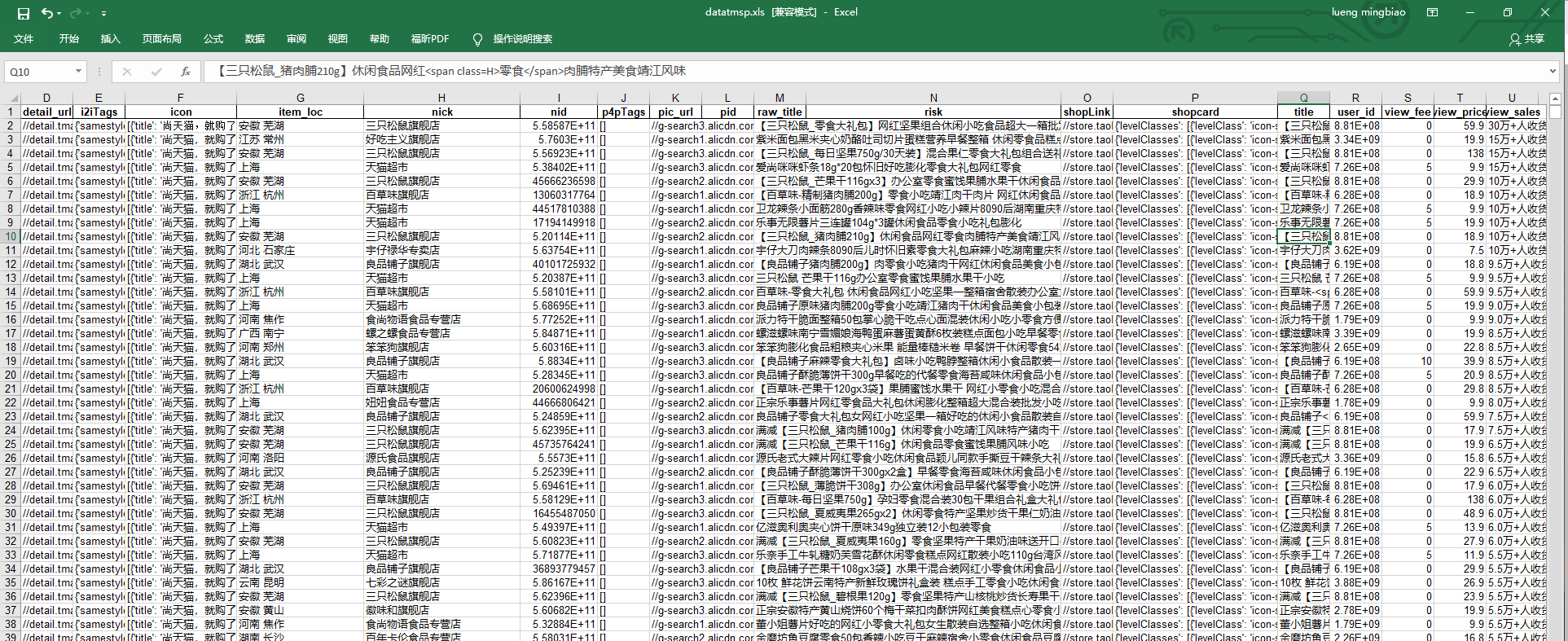Open the 帮助 tab
Image resolution: width=1568 pixels, height=641 pixels.
[380, 39]
